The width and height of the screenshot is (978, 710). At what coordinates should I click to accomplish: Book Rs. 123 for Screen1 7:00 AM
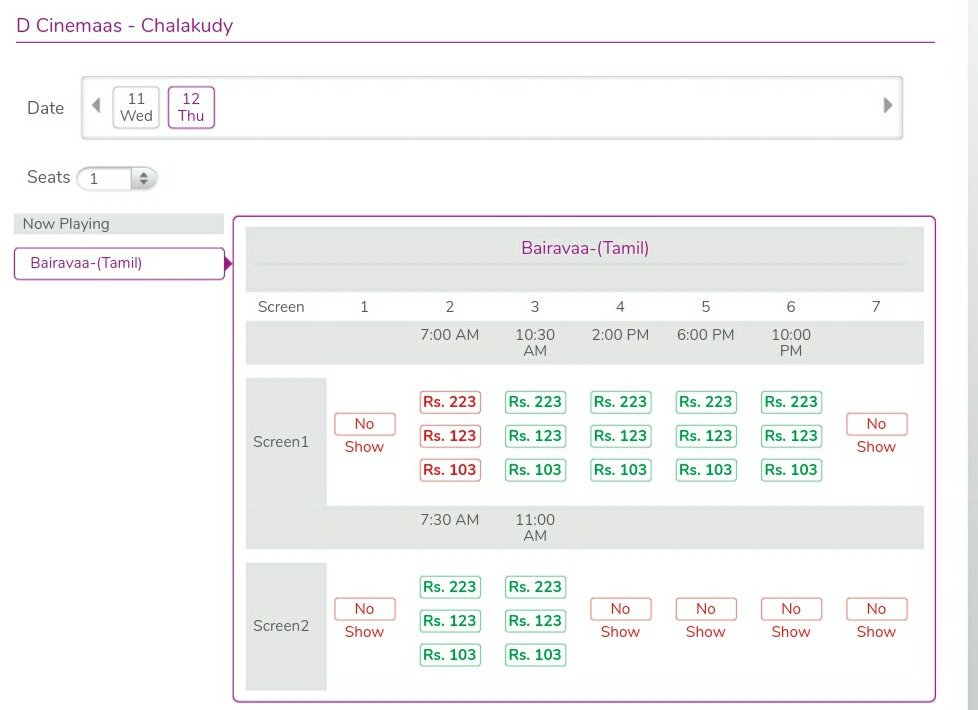pyautogui.click(x=450, y=435)
